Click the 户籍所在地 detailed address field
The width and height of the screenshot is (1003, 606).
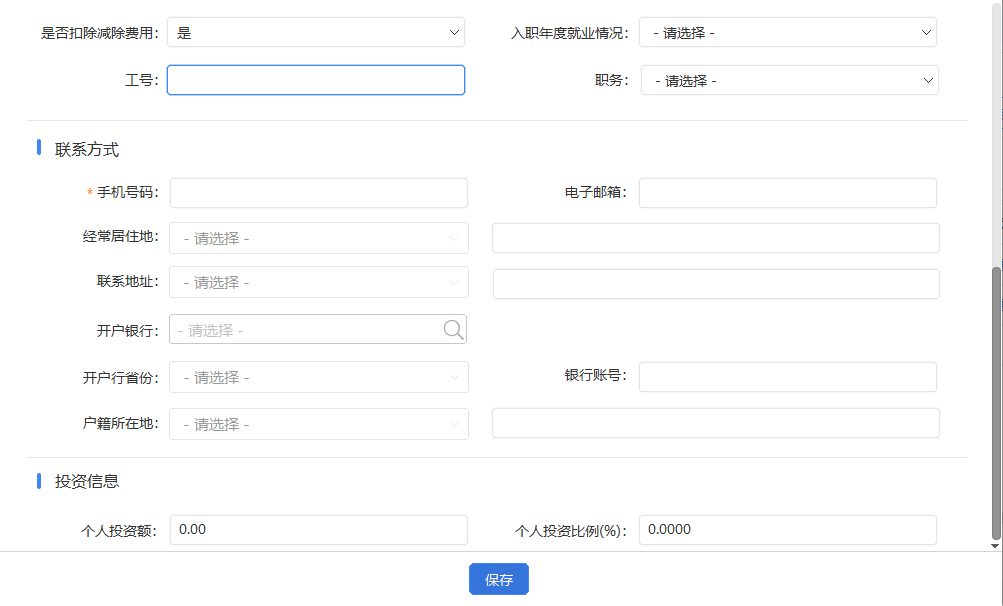(x=716, y=423)
